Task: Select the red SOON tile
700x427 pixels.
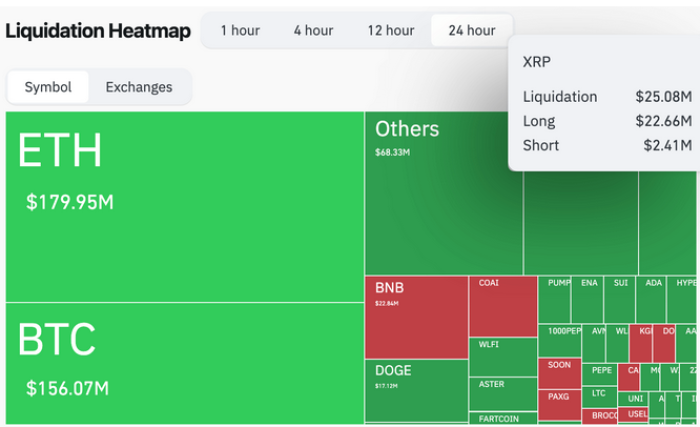Action: tap(559, 372)
